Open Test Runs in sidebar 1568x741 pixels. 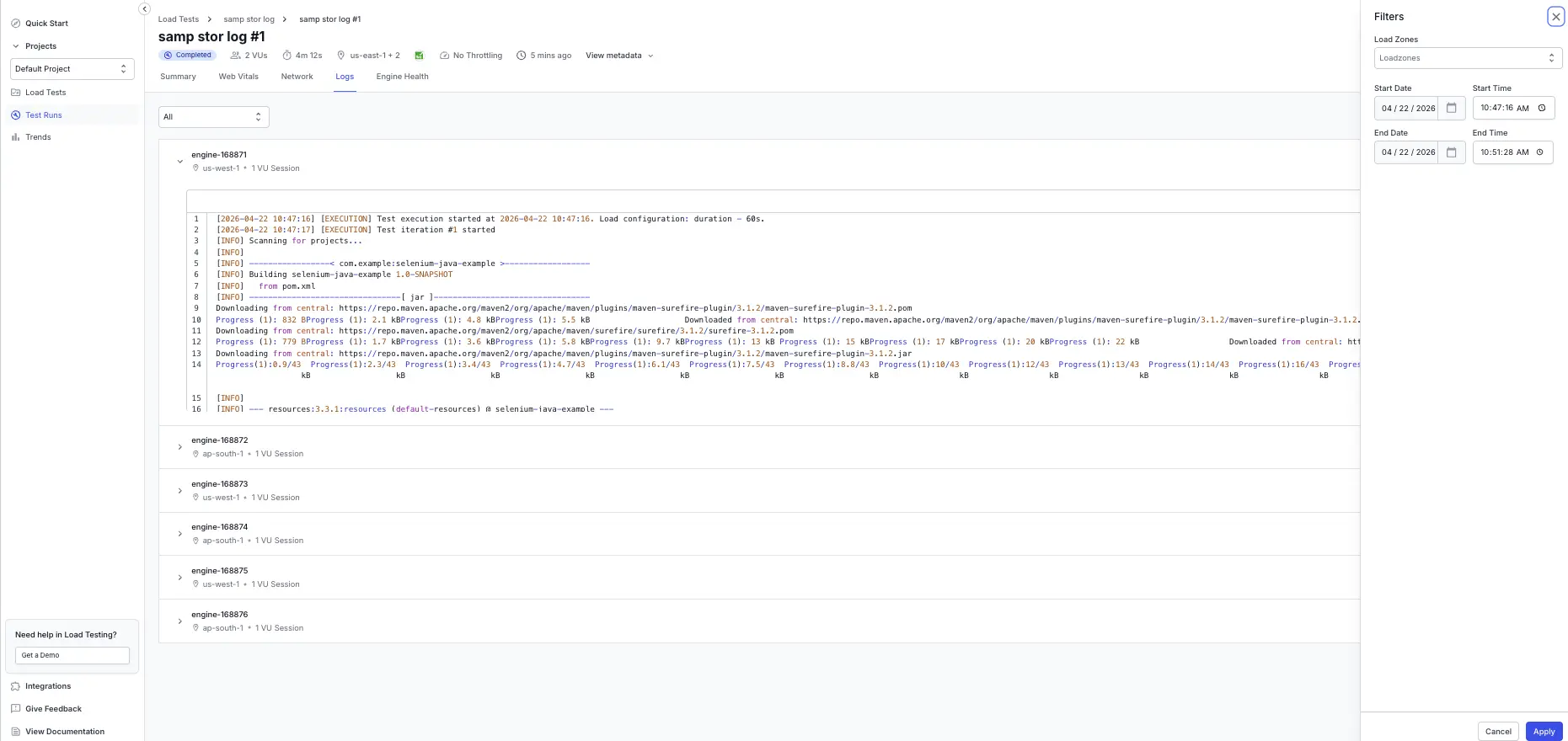click(x=44, y=115)
